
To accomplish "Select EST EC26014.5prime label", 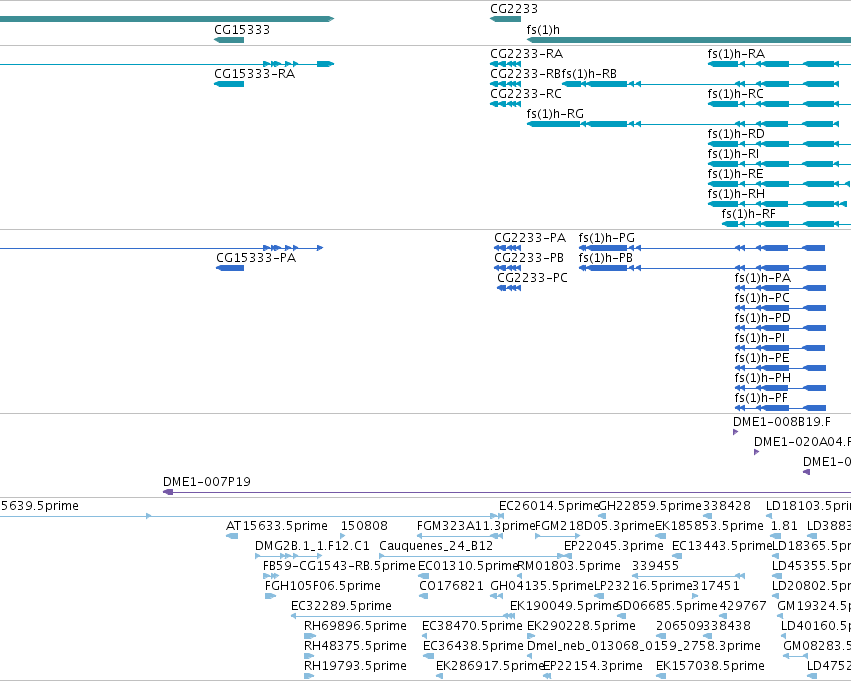I will 549,506.
